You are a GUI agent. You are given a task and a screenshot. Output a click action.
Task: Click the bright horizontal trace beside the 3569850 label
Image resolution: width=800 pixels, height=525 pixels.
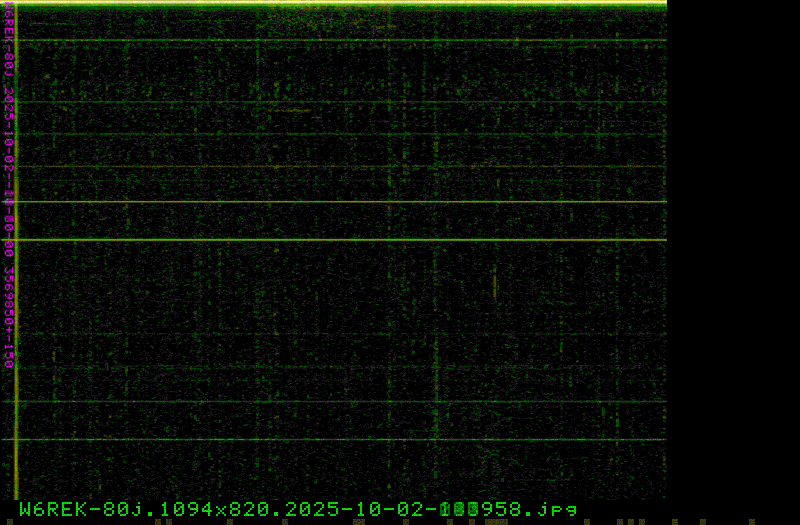340,240
